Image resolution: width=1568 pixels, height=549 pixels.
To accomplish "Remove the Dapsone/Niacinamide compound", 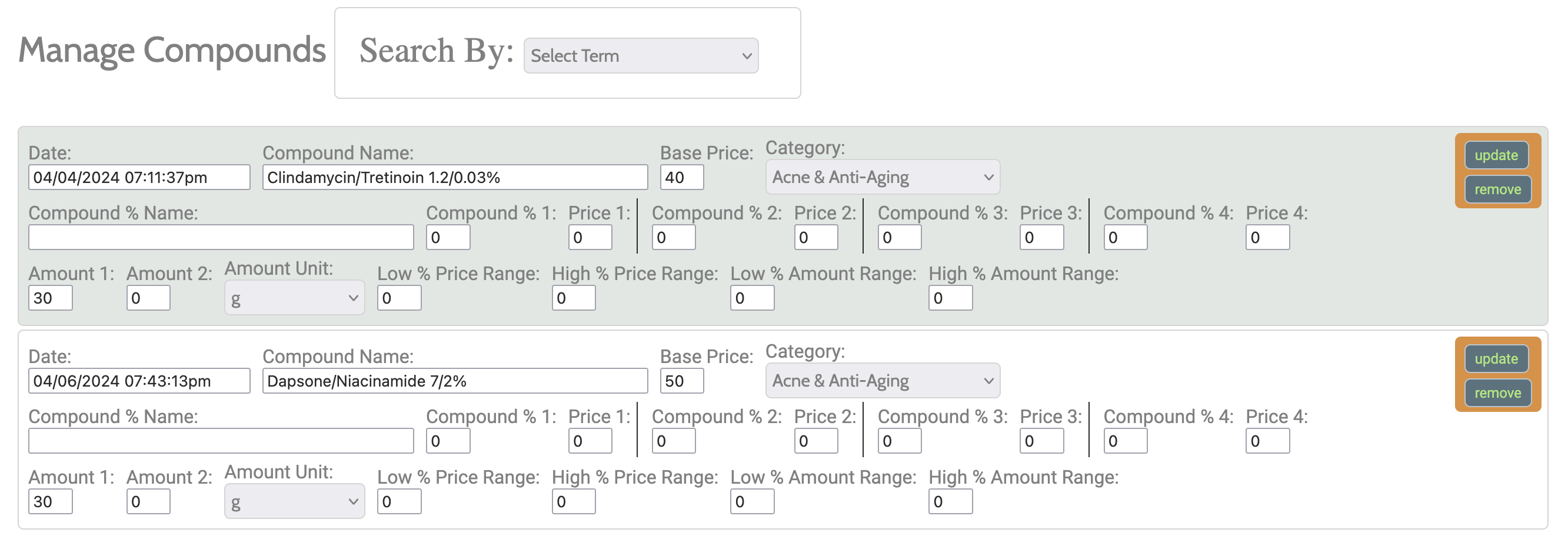I will coord(1497,392).
